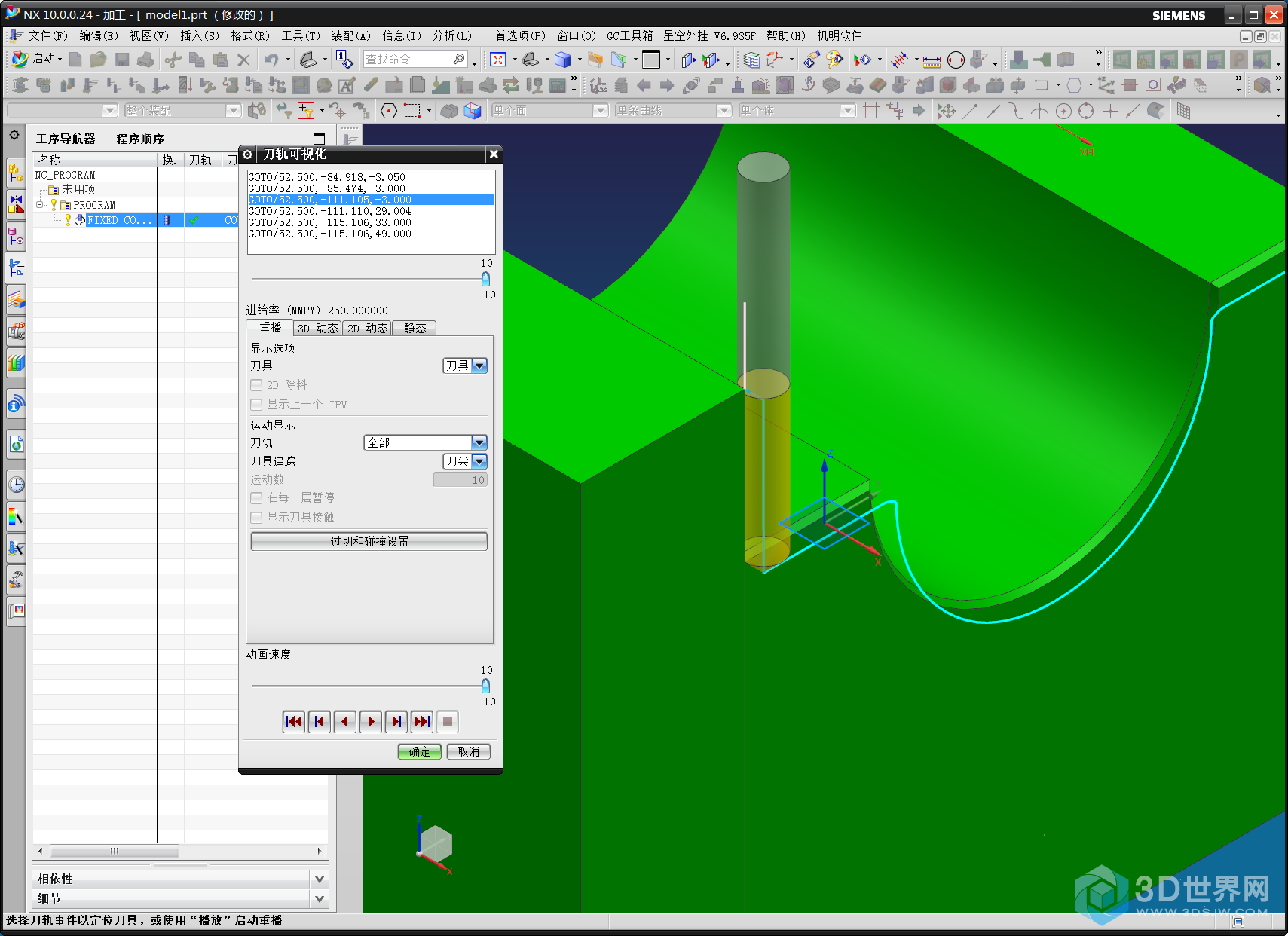Toggle the 在每一层暂停 checkbox

coord(256,498)
